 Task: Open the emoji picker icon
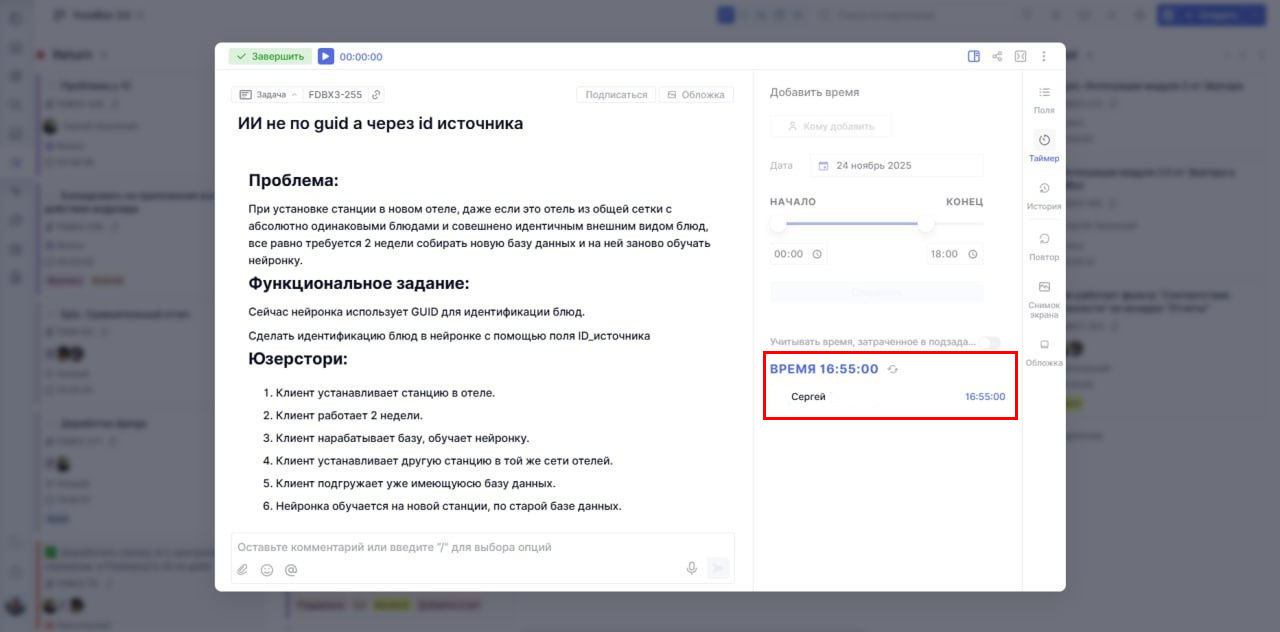click(266, 569)
